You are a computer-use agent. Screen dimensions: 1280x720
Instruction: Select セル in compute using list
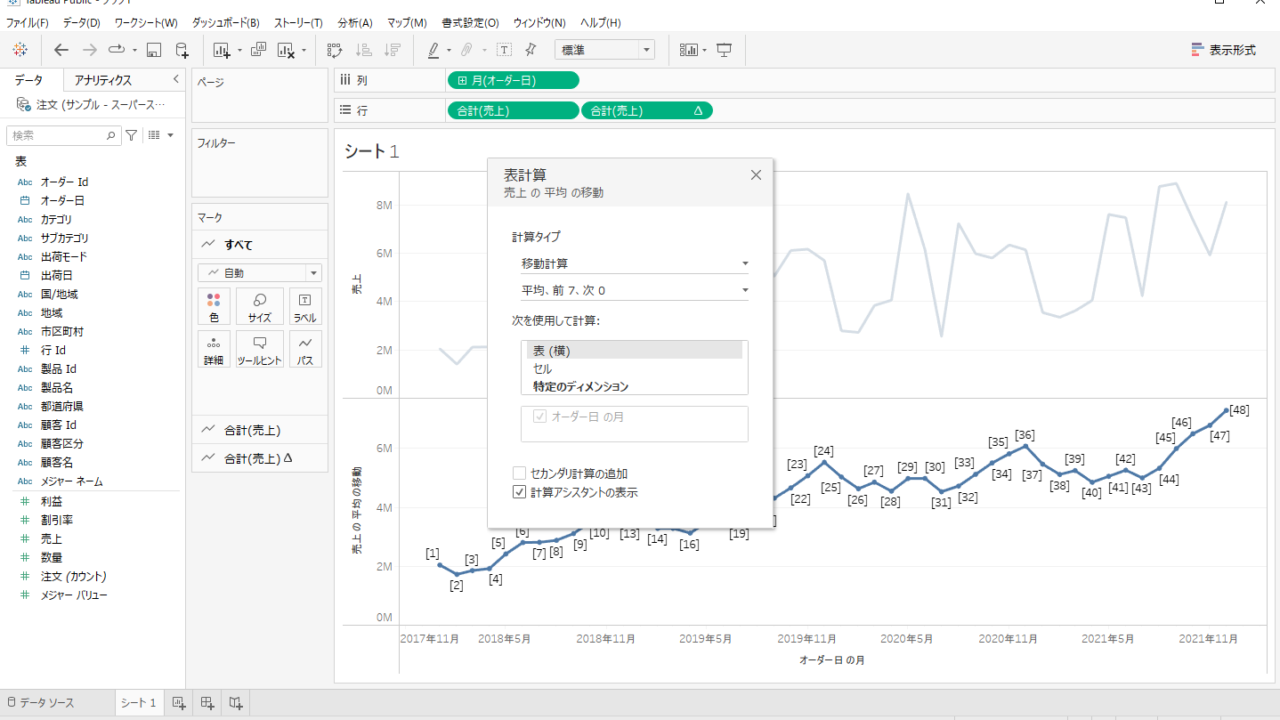[634, 369]
